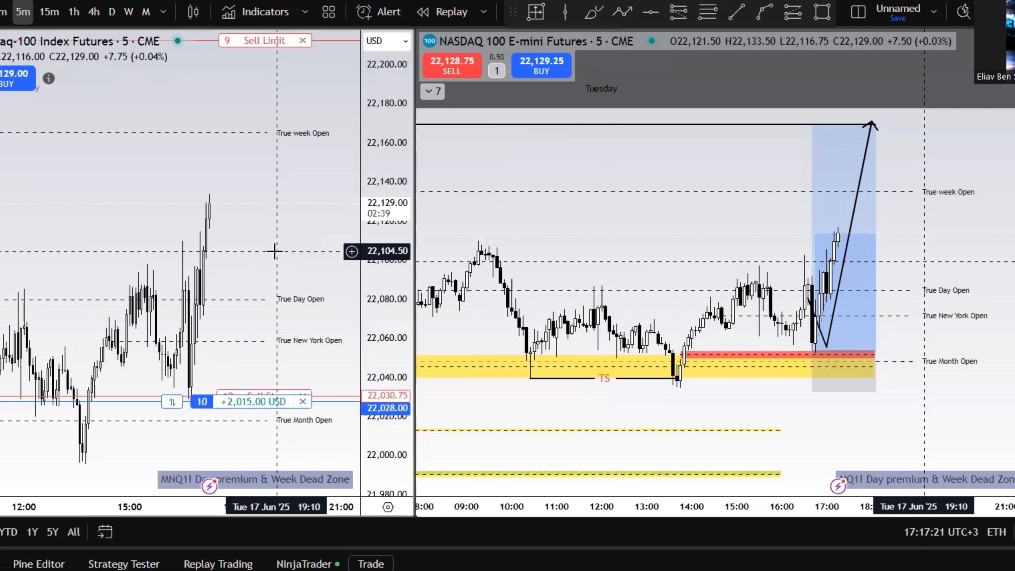Select the Fib retracement tool
This screenshot has height=571, width=1015.
coord(678,12)
